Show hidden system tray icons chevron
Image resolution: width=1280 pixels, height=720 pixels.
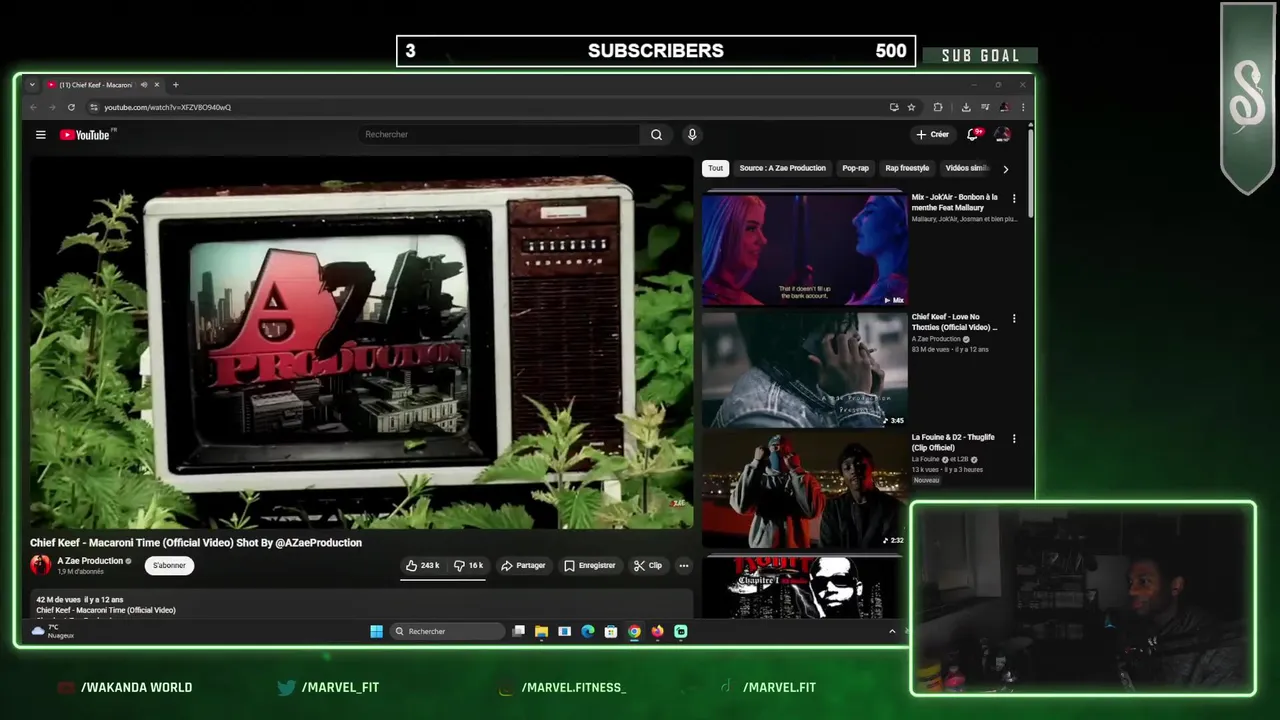coord(892,631)
